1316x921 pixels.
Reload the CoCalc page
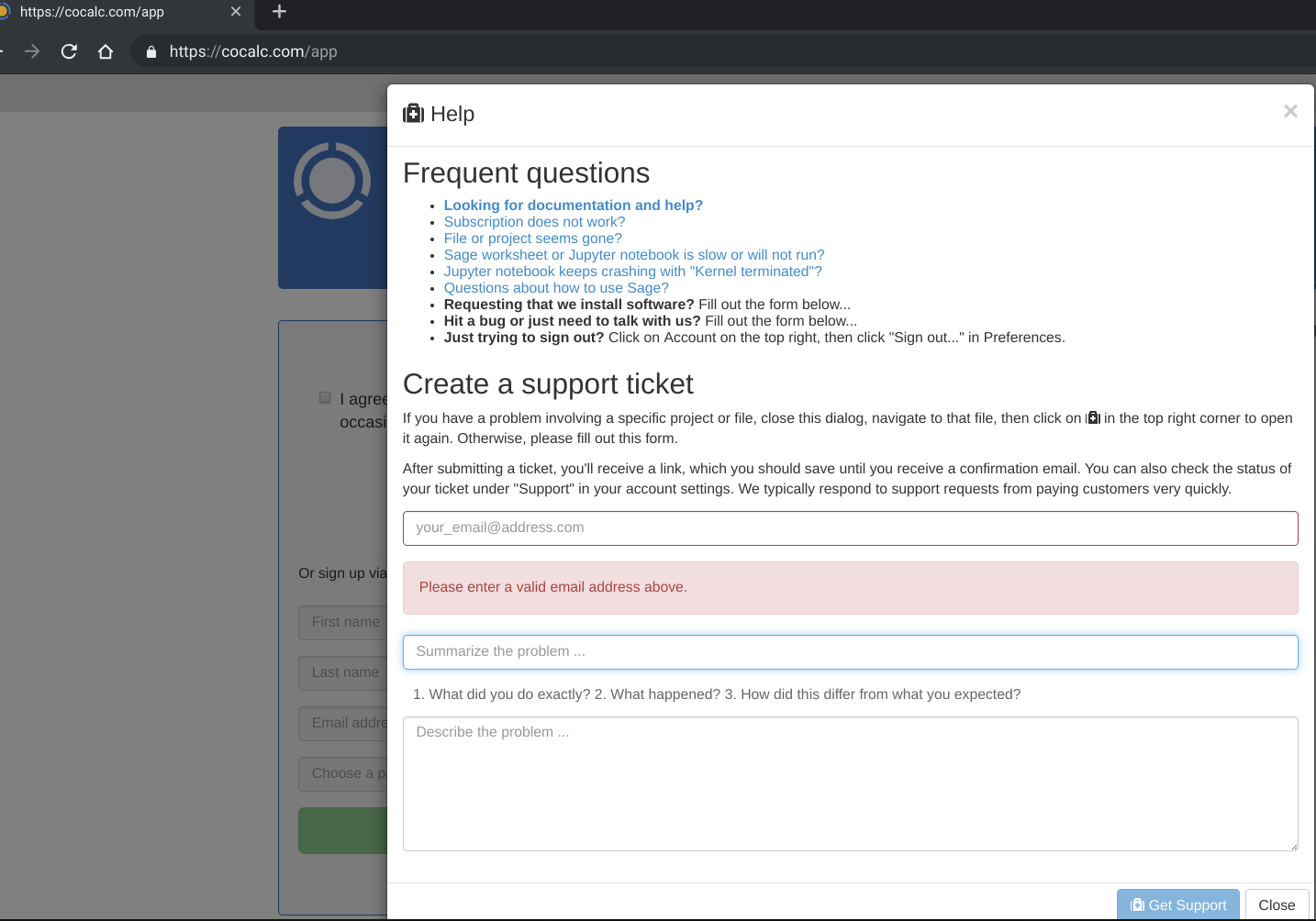point(68,51)
